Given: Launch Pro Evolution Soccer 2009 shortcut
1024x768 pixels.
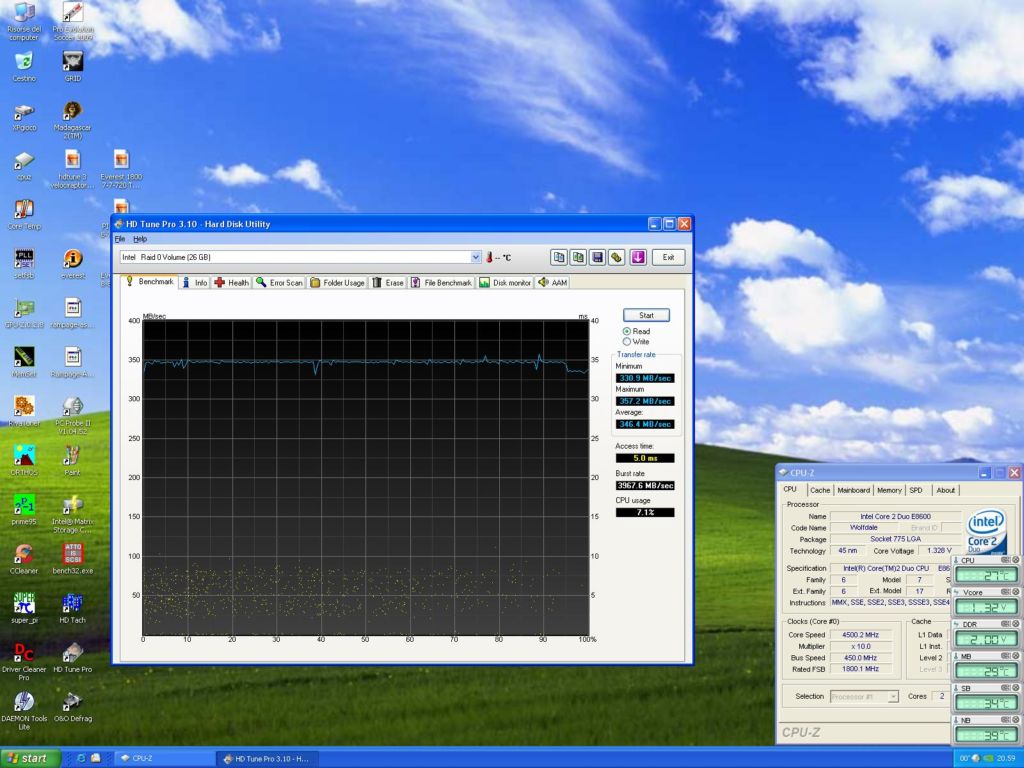Looking at the screenshot, I should click(72, 21).
